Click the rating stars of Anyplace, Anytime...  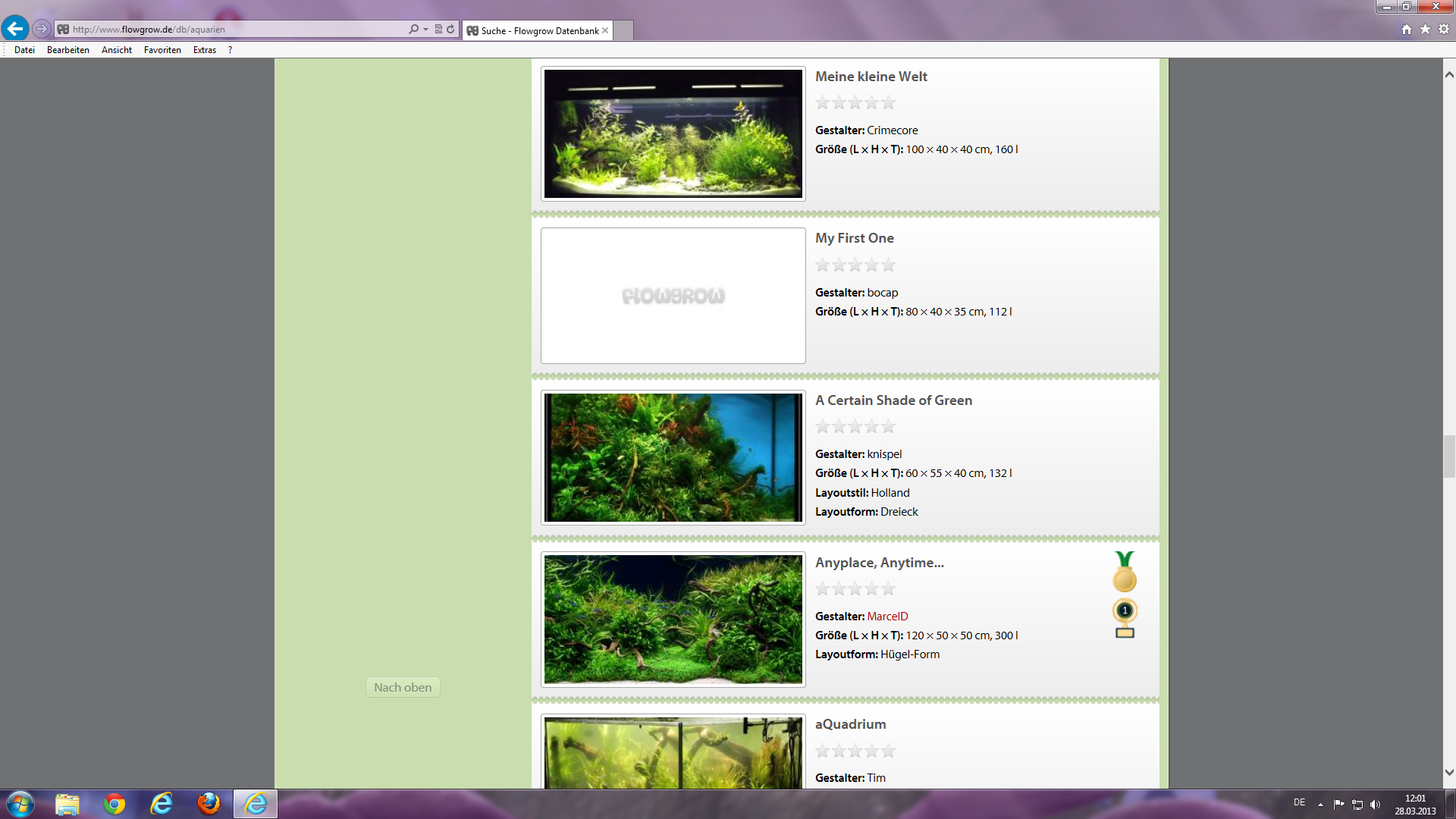[855, 588]
